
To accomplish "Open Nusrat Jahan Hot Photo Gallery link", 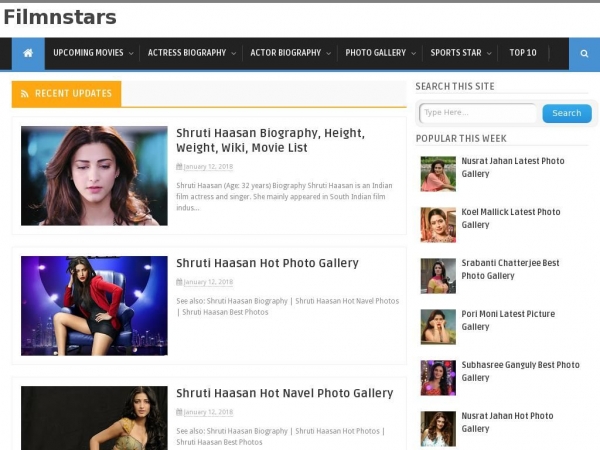I will tap(507, 422).
